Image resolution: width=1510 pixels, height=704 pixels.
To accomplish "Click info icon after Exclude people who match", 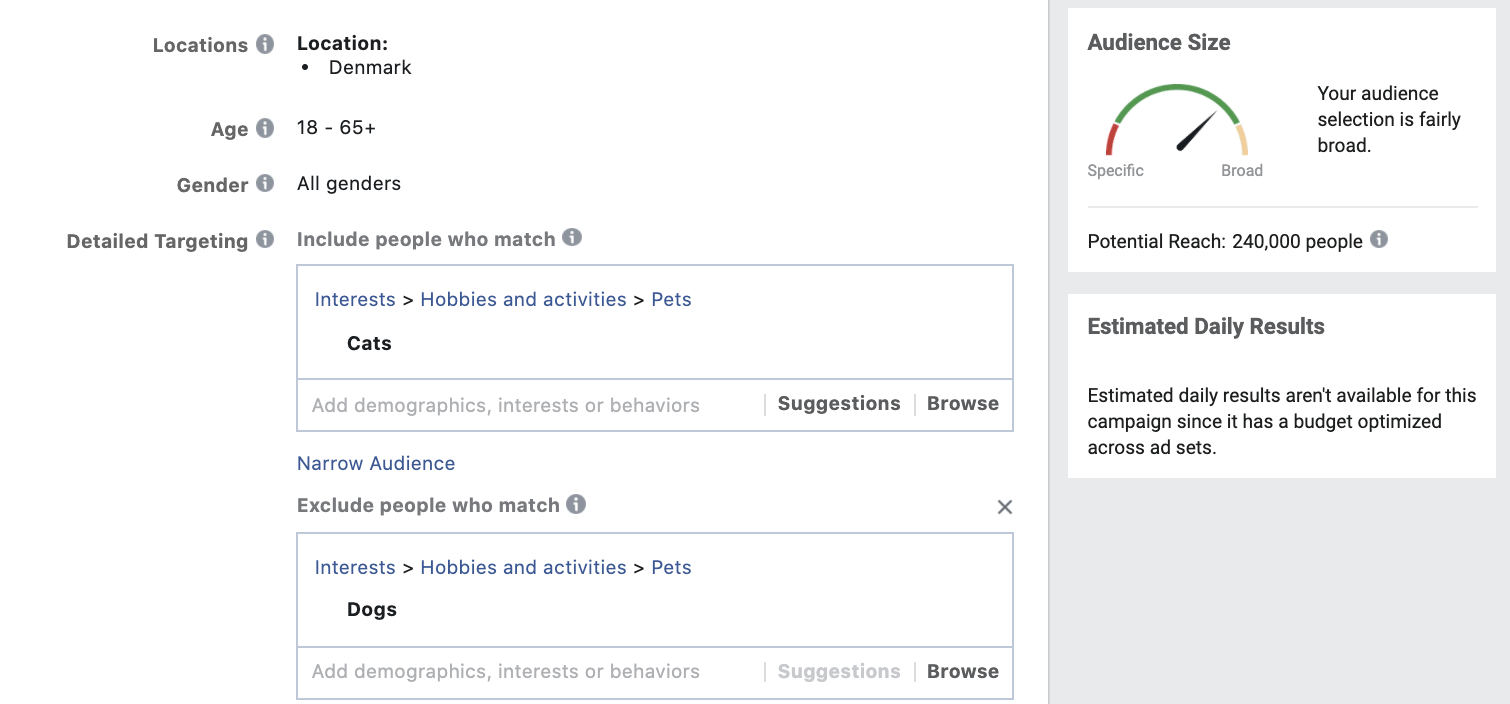I will pos(576,504).
